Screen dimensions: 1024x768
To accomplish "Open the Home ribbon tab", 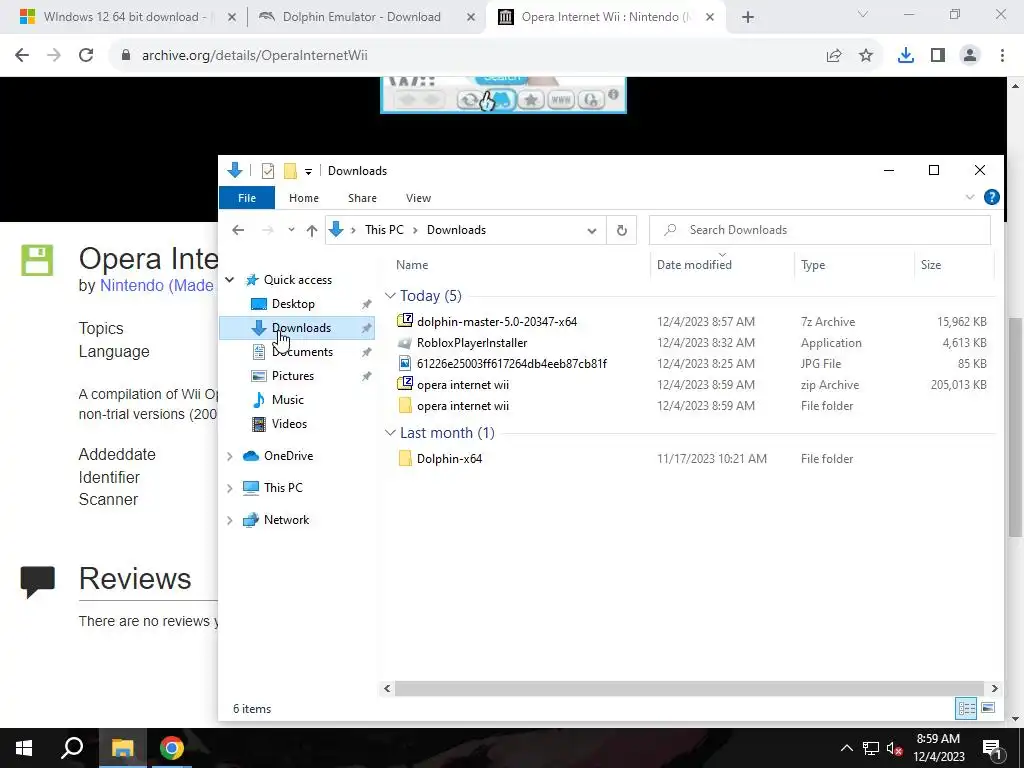I will pos(304,198).
